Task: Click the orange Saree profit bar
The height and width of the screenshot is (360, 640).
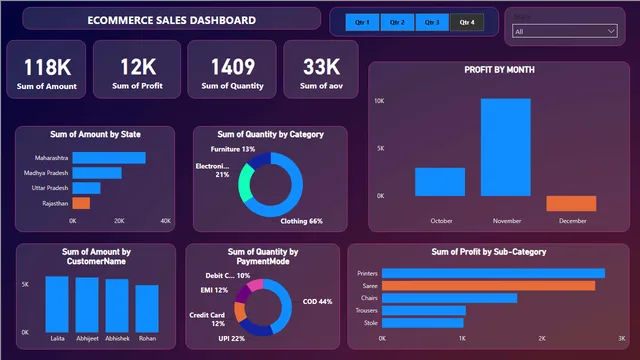Action: pos(489,286)
